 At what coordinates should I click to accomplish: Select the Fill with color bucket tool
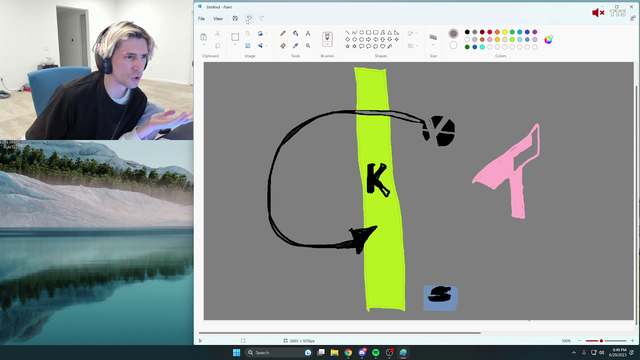[x=295, y=33]
